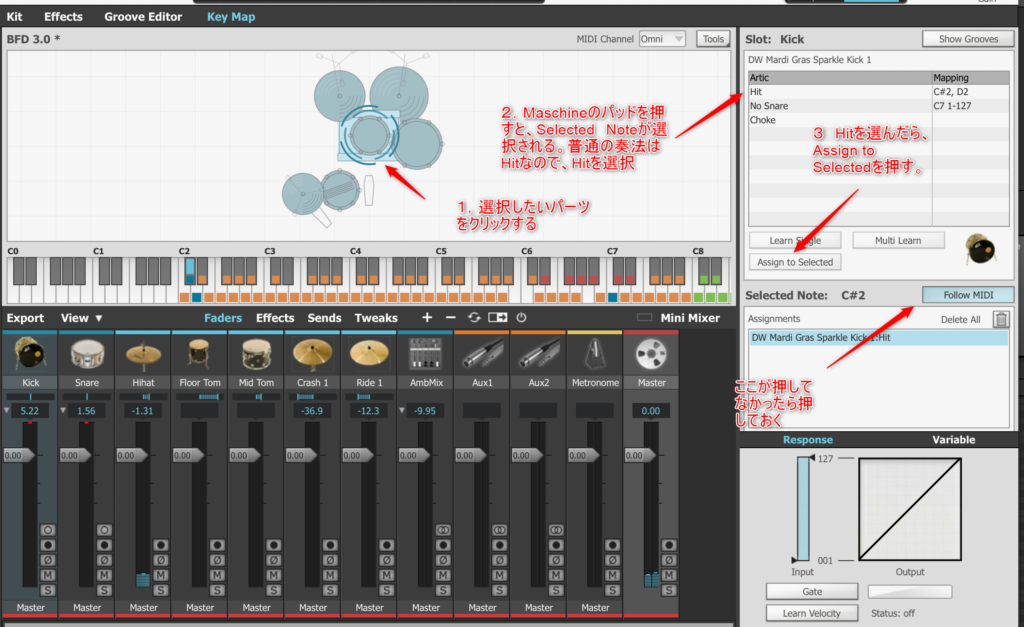Open the MIDI Channel Omni dropdown
Screen dimensions: 1024x627
(x=662, y=39)
